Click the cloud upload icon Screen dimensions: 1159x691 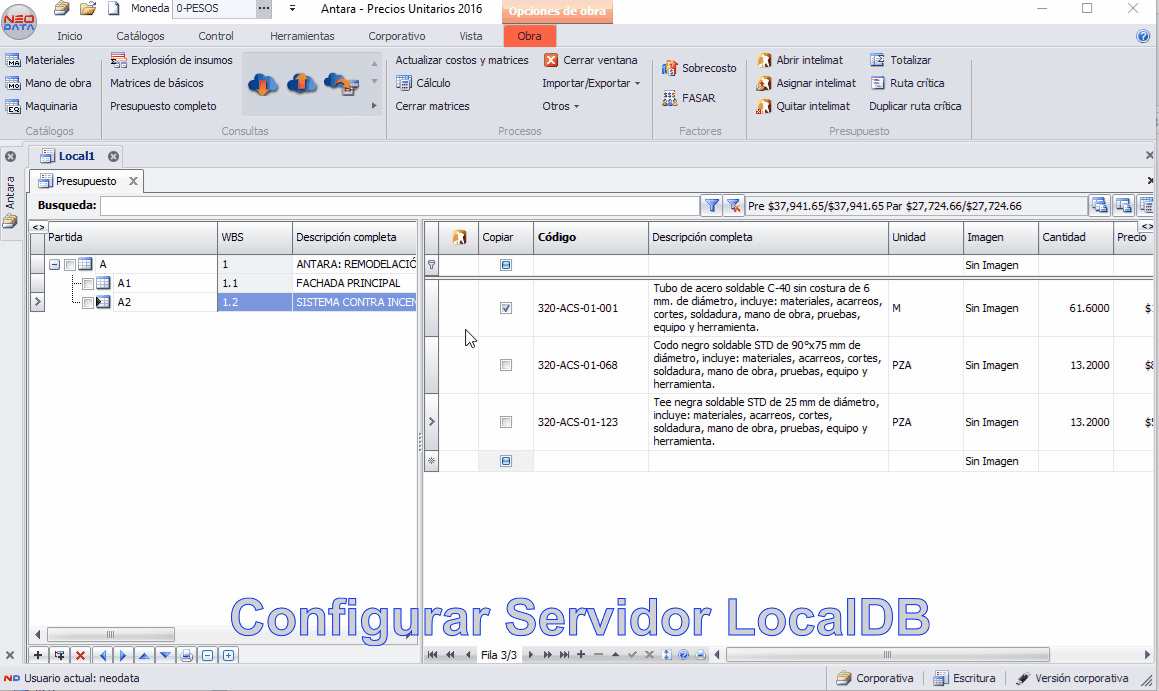tap(302, 85)
